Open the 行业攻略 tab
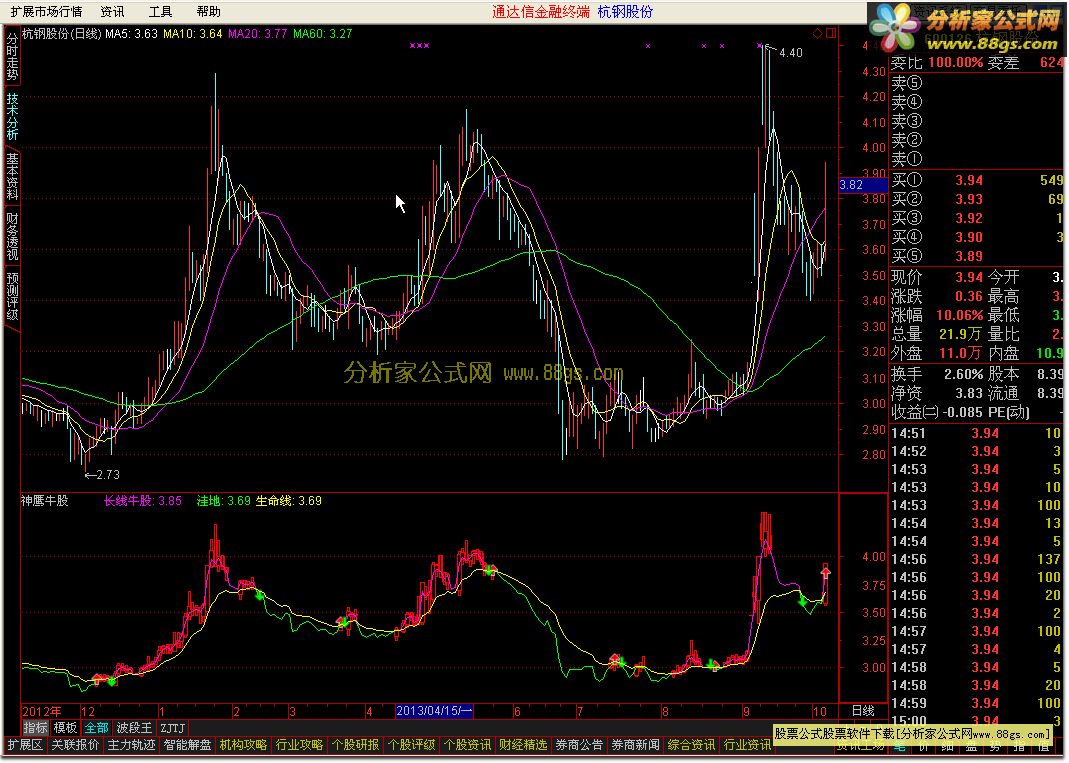Viewport: 1069px width, 763px height. (299, 745)
